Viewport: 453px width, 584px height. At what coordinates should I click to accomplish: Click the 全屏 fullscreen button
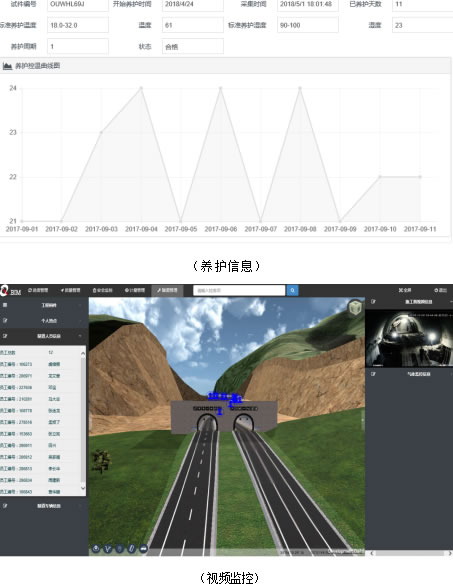point(405,290)
